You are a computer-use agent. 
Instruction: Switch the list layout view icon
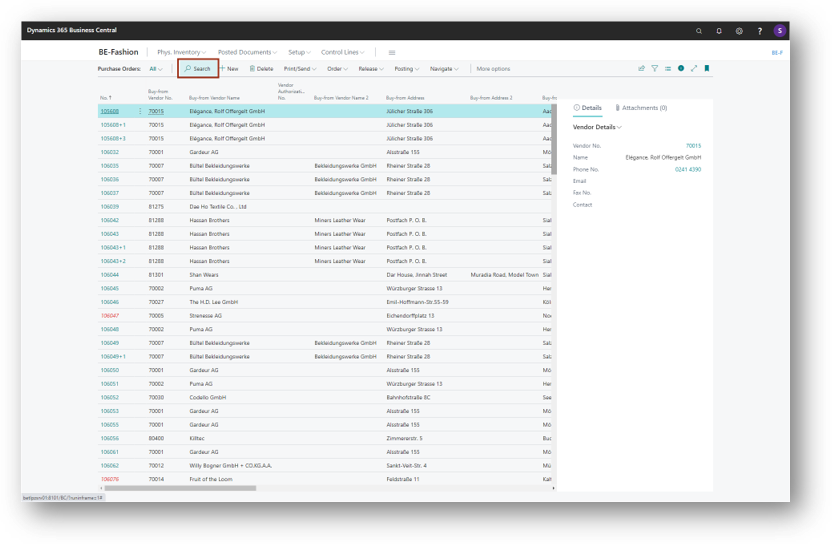tap(668, 68)
